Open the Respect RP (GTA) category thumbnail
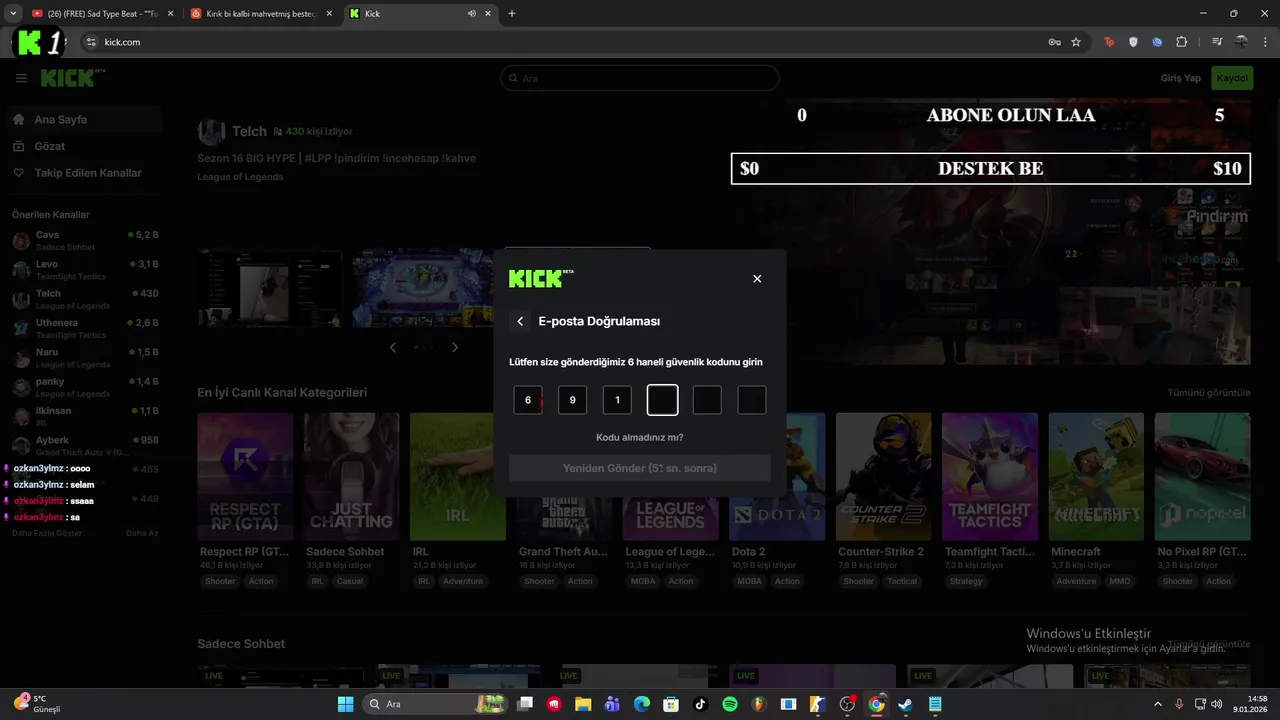The width and height of the screenshot is (1280, 720). point(245,477)
